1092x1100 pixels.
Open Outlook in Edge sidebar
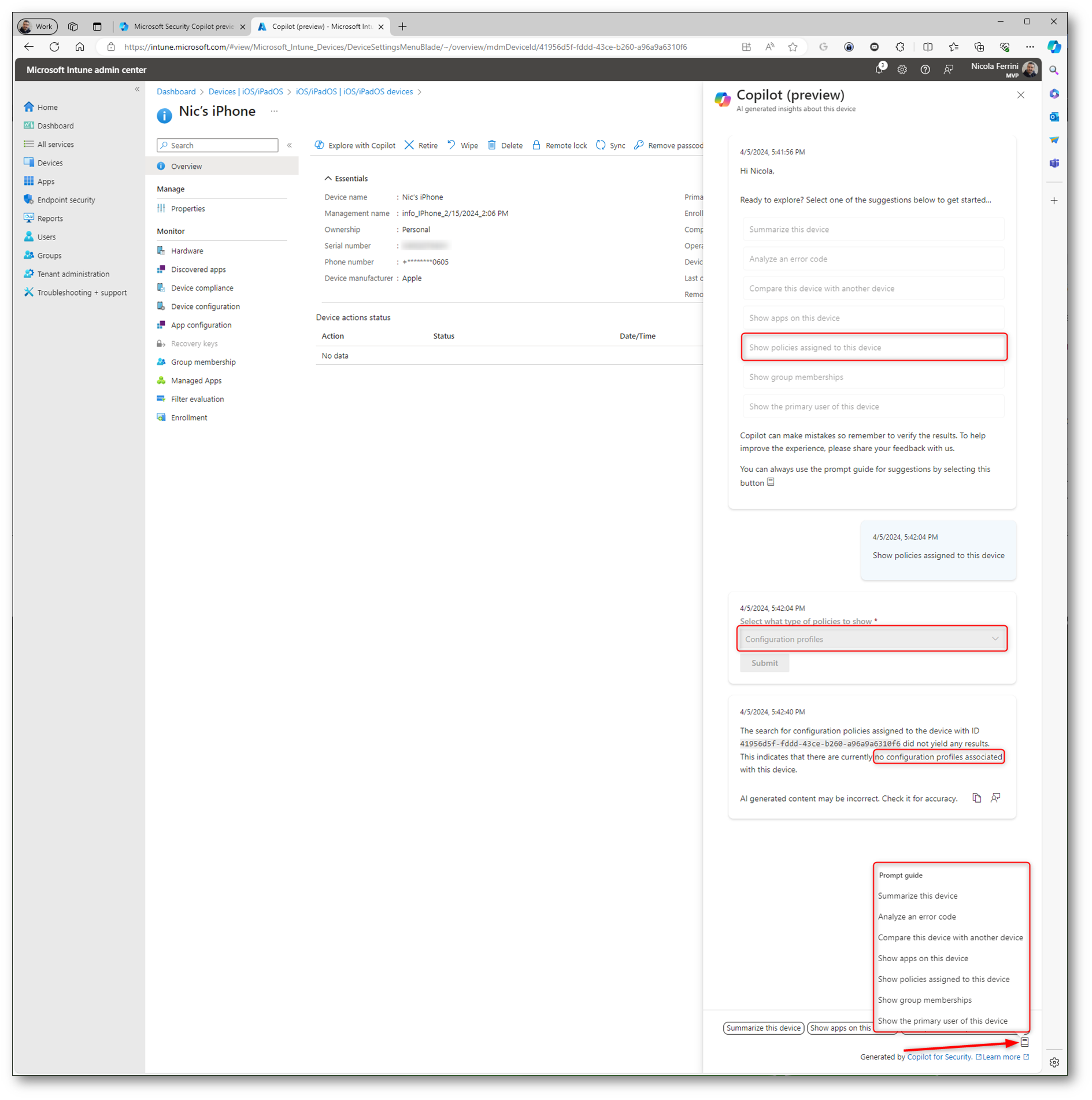coord(1054,117)
